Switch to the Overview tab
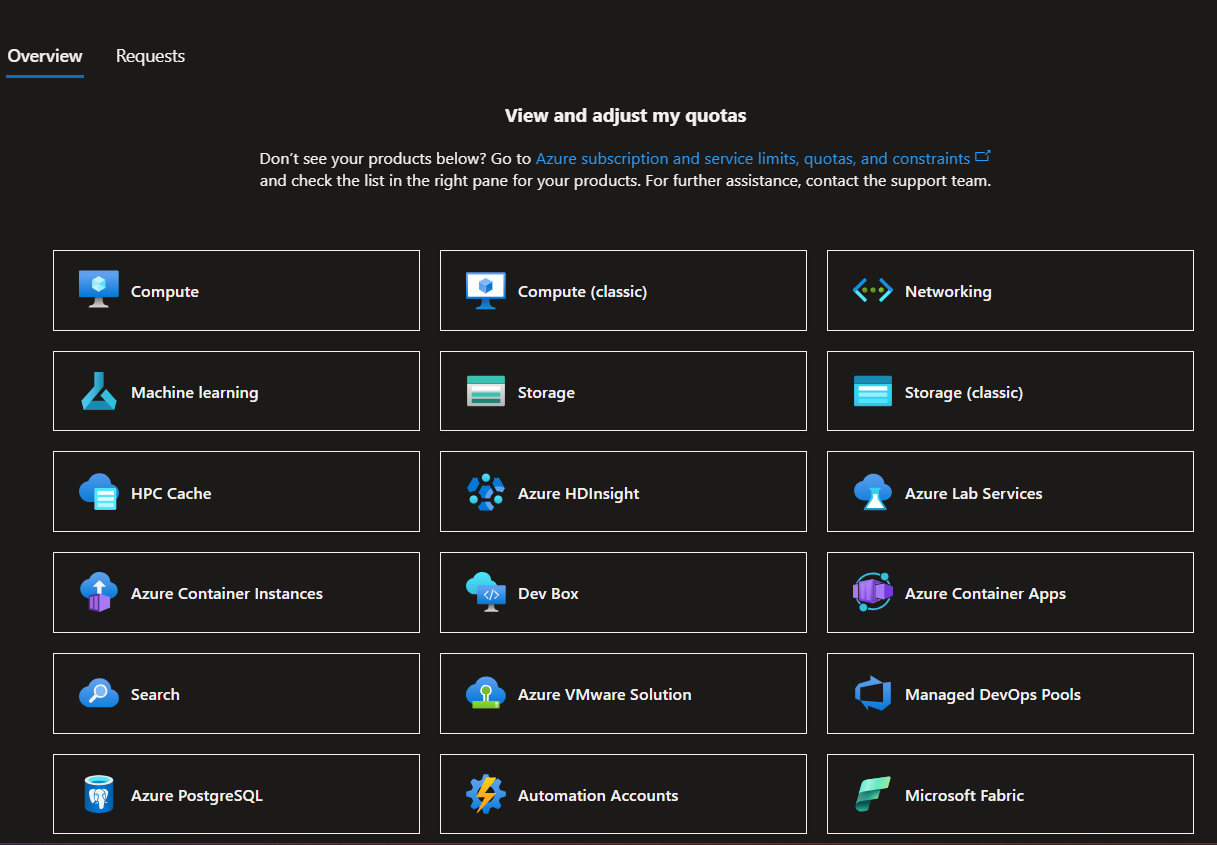Viewport: 1217px width, 845px height. [x=45, y=56]
